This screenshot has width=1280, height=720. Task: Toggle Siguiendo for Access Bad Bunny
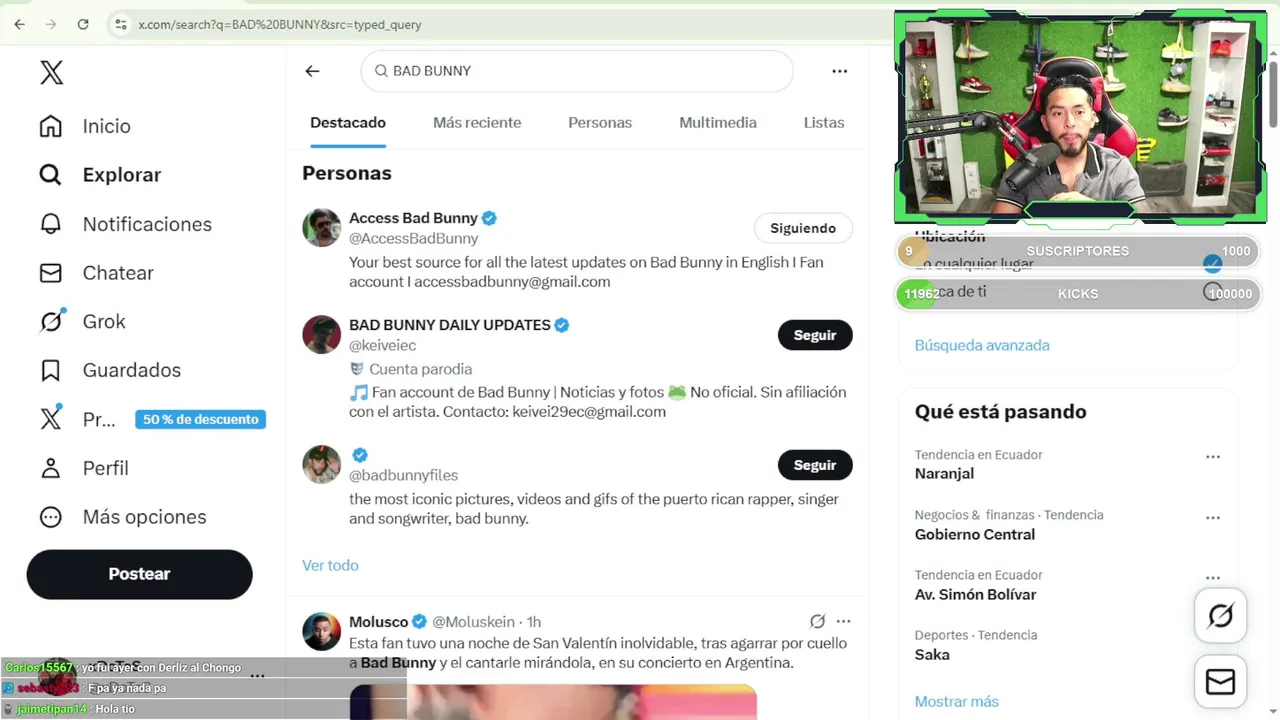[803, 228]
